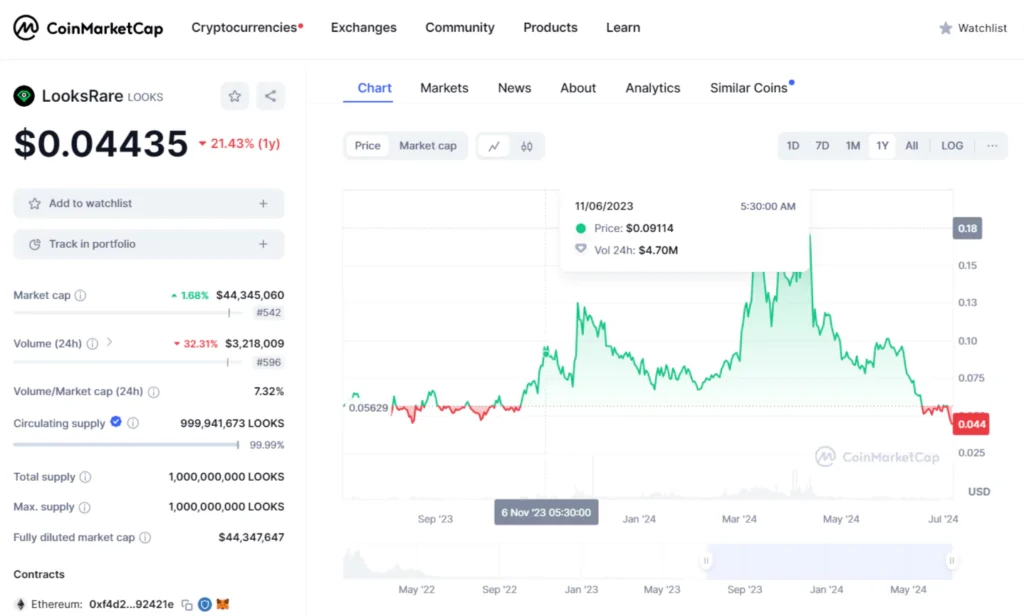
Task: Open the Exchanges menu
Action: click(x=364, y=27)
